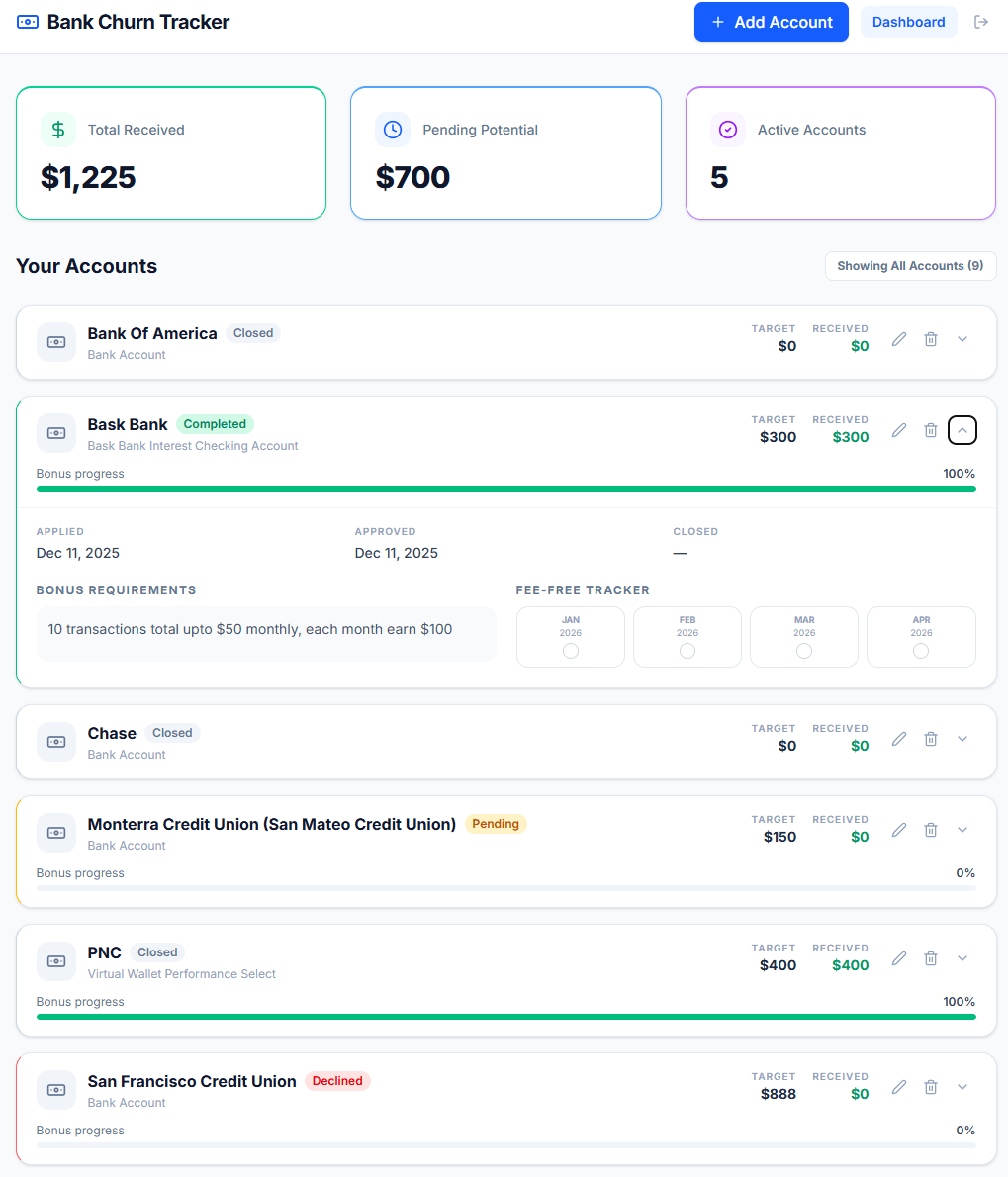Collapse the Bask Bank account details
Image resolution: width=1008 pixels, height=1177 pixels.
962,429
